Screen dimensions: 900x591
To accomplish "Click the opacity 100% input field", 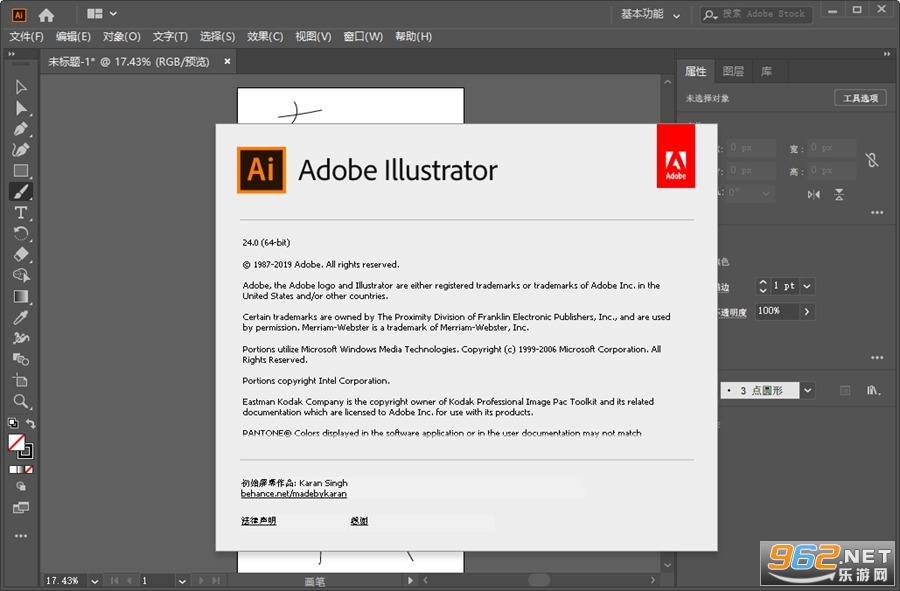I will (x=777, y=312).
